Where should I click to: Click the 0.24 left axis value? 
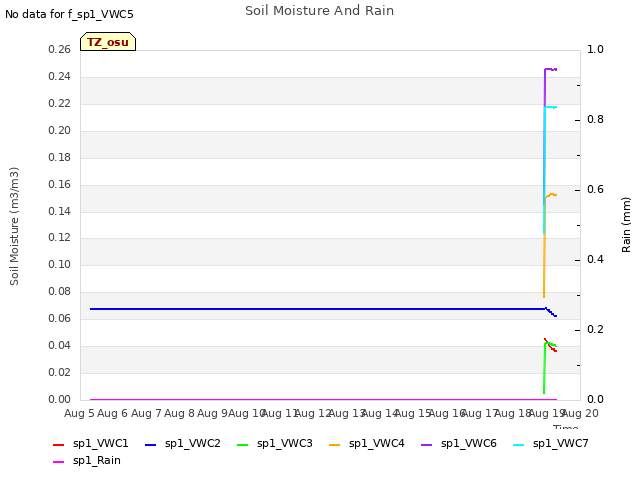click(60, 76)
